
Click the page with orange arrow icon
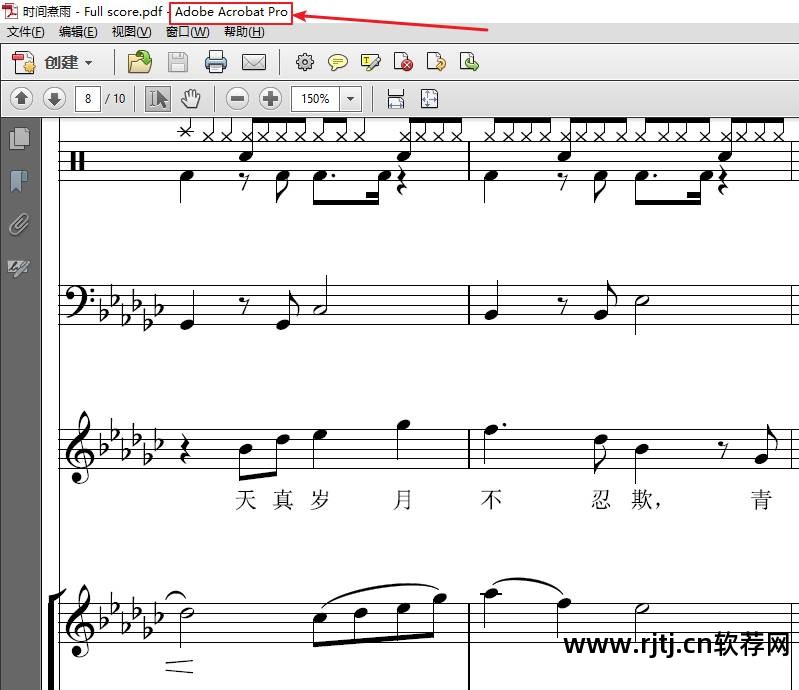click(436, 62)
